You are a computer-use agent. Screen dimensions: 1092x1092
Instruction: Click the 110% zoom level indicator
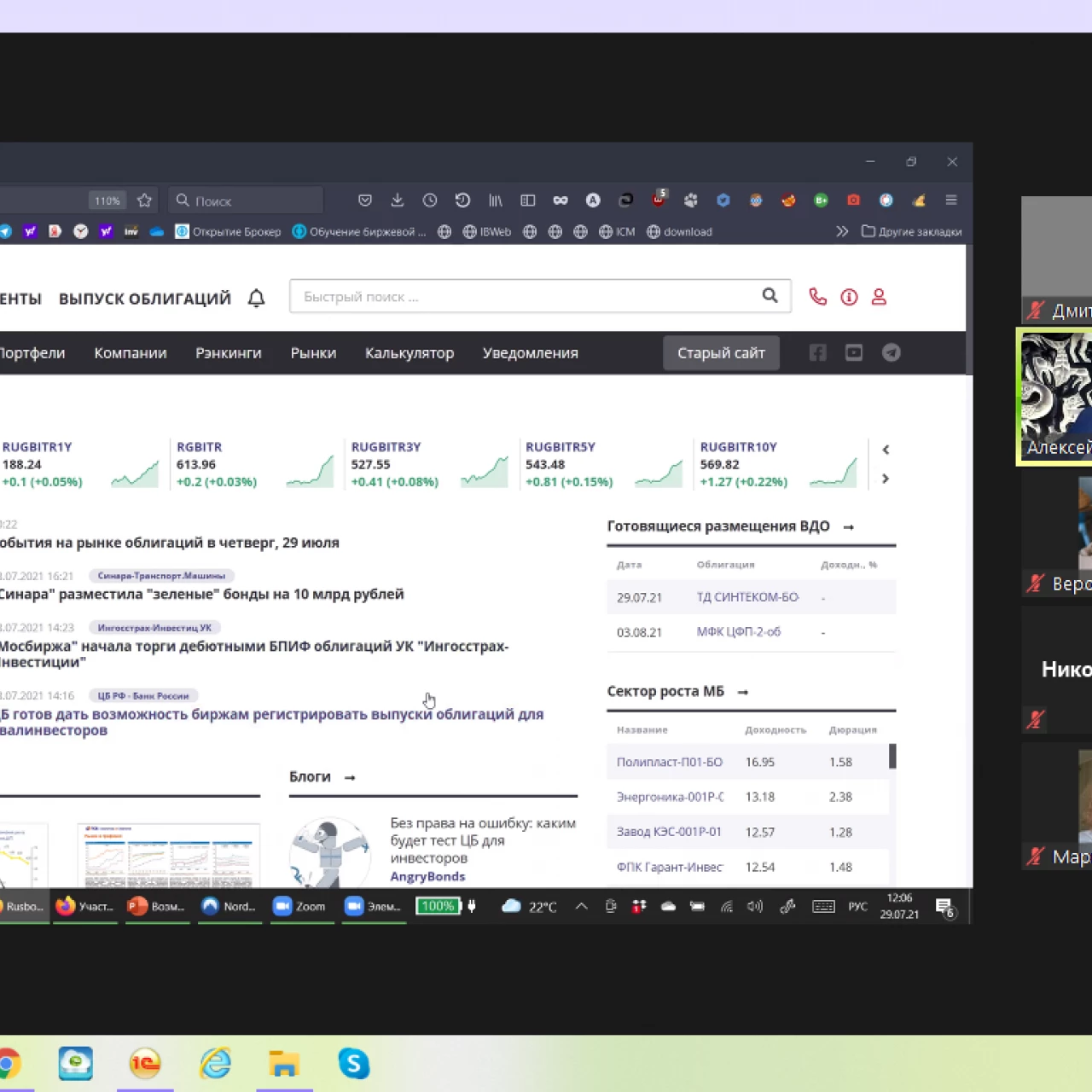[107, 200]
